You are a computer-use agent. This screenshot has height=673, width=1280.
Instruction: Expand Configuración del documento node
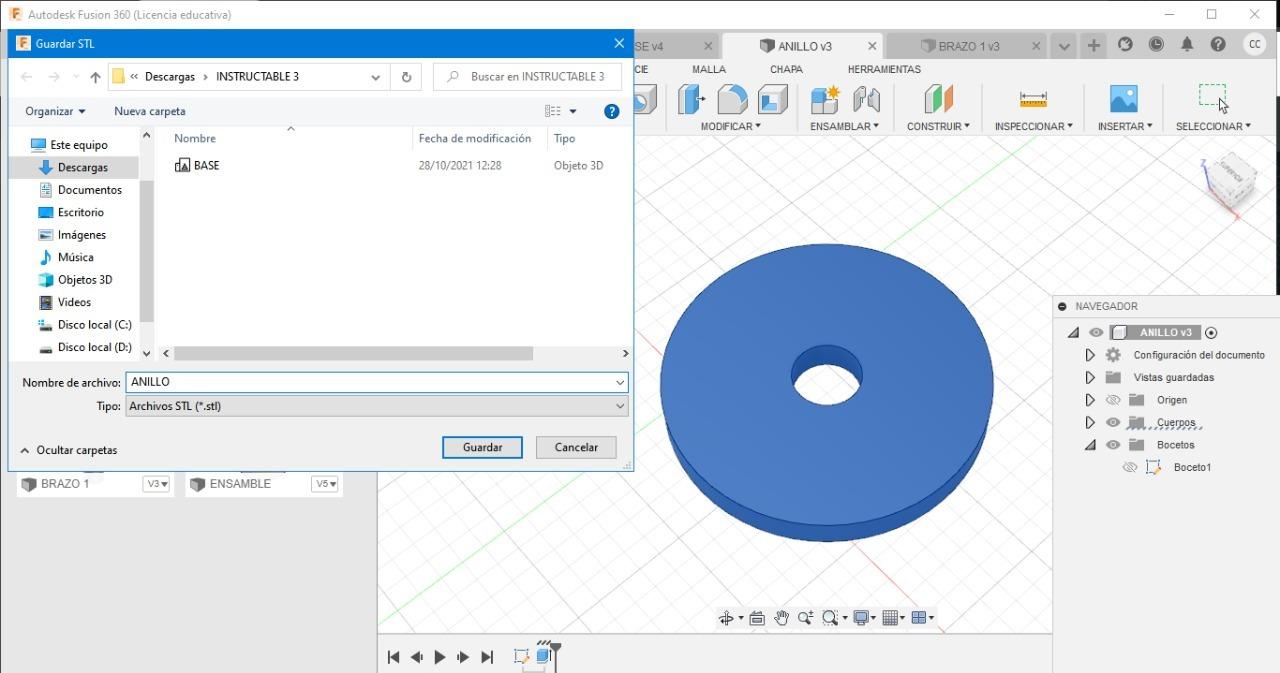point(1090,355)
